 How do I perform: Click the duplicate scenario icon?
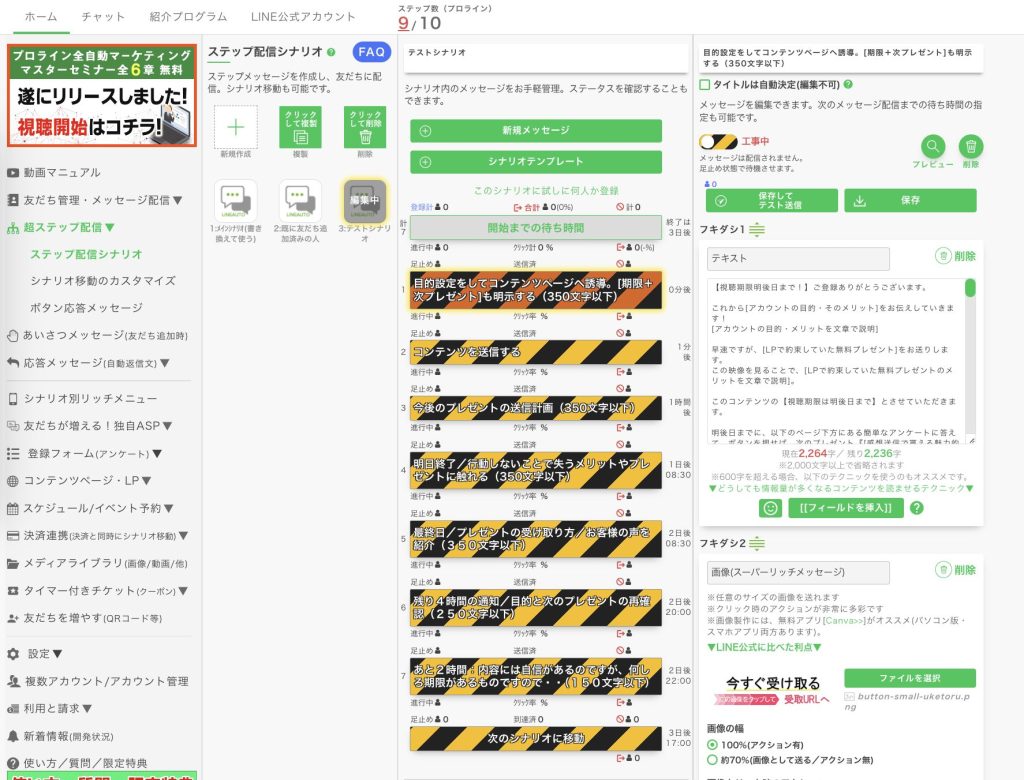(300, 128)
